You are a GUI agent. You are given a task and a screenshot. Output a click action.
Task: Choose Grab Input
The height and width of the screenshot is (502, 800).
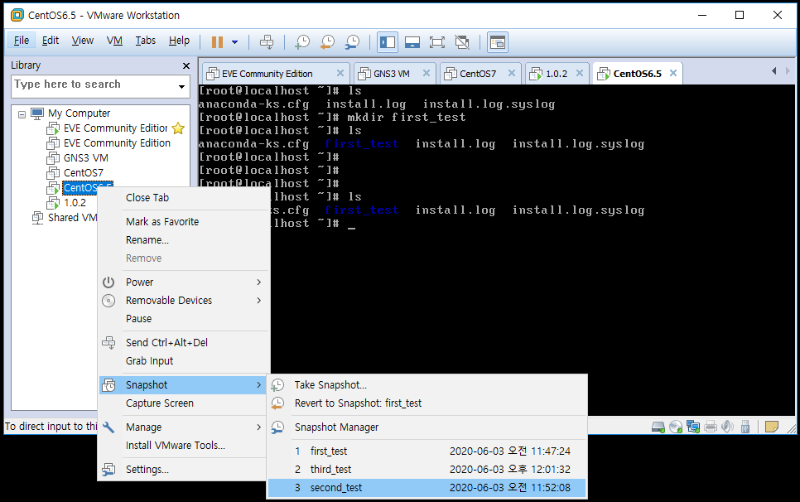184,361
